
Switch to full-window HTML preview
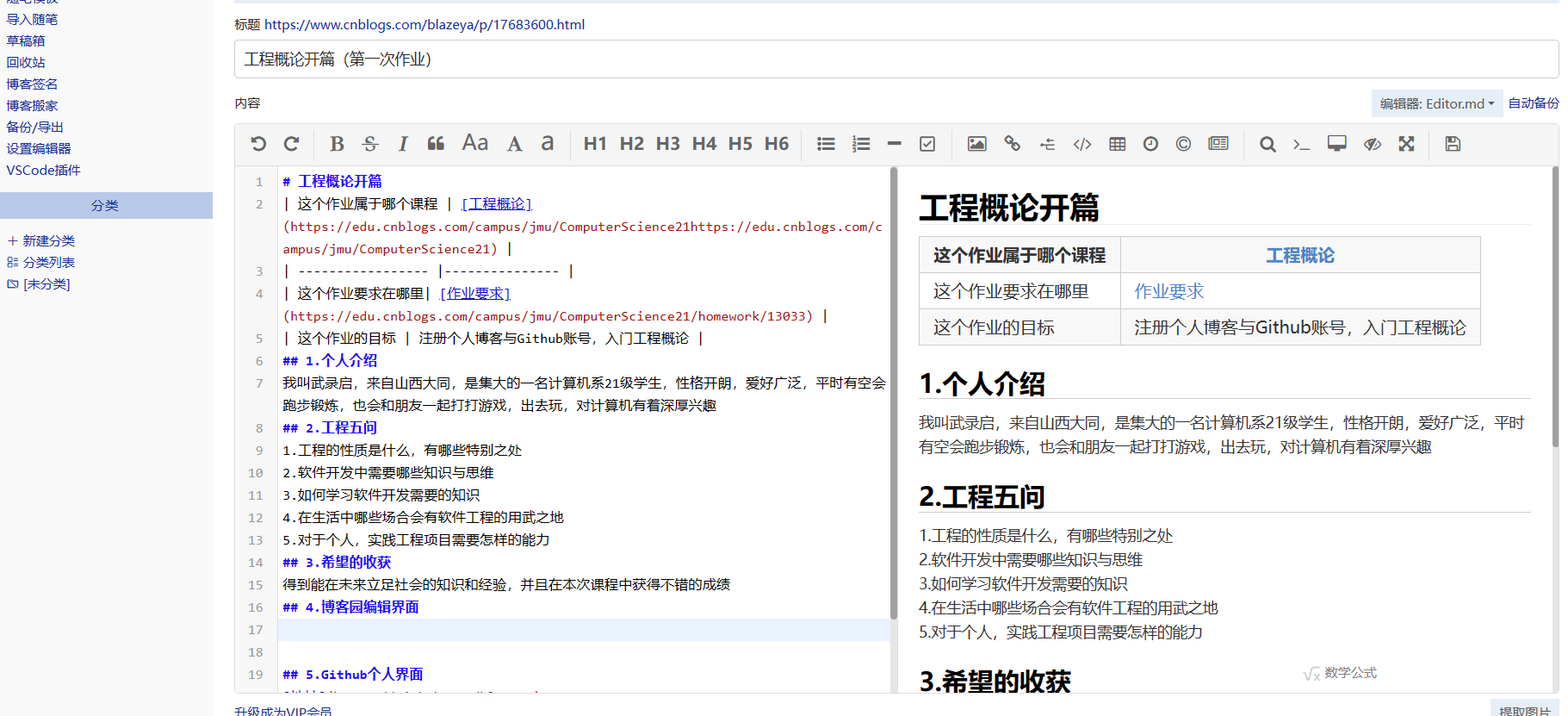(x=1336, y=144)
